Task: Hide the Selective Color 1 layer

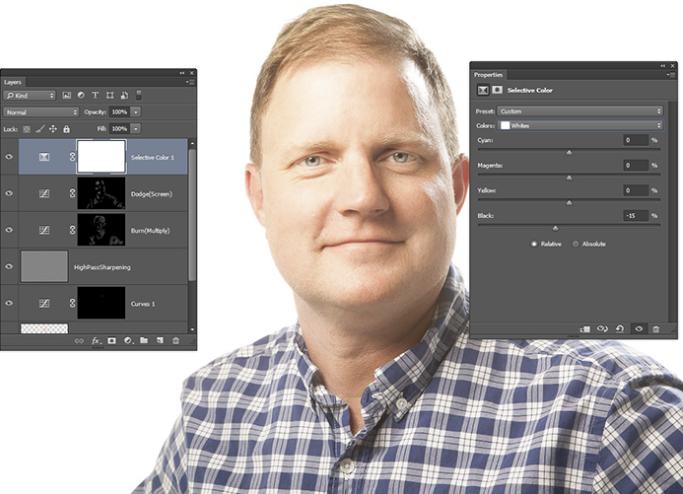Action: coord(9,157)
